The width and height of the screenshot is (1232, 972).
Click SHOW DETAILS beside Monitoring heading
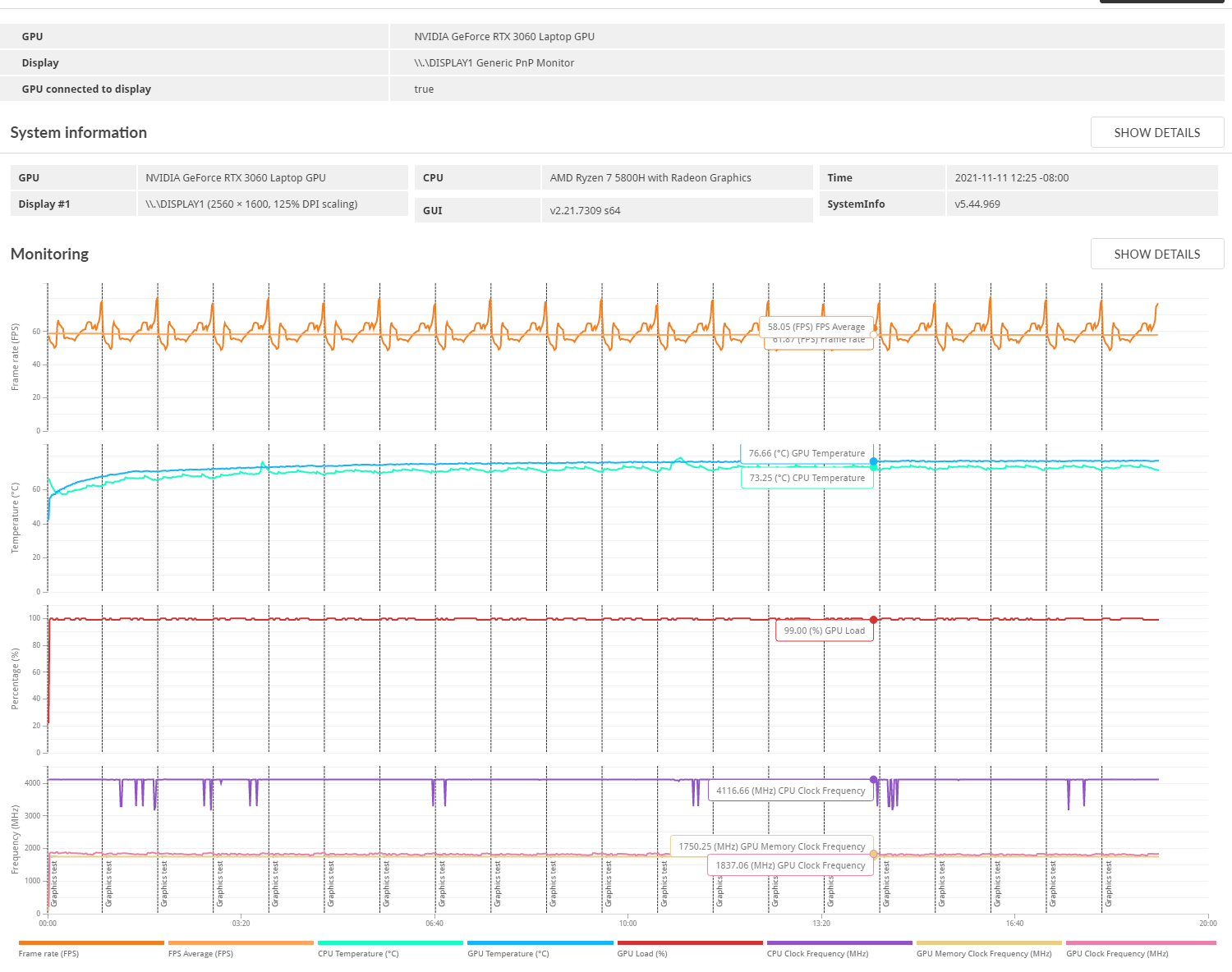1156,254
